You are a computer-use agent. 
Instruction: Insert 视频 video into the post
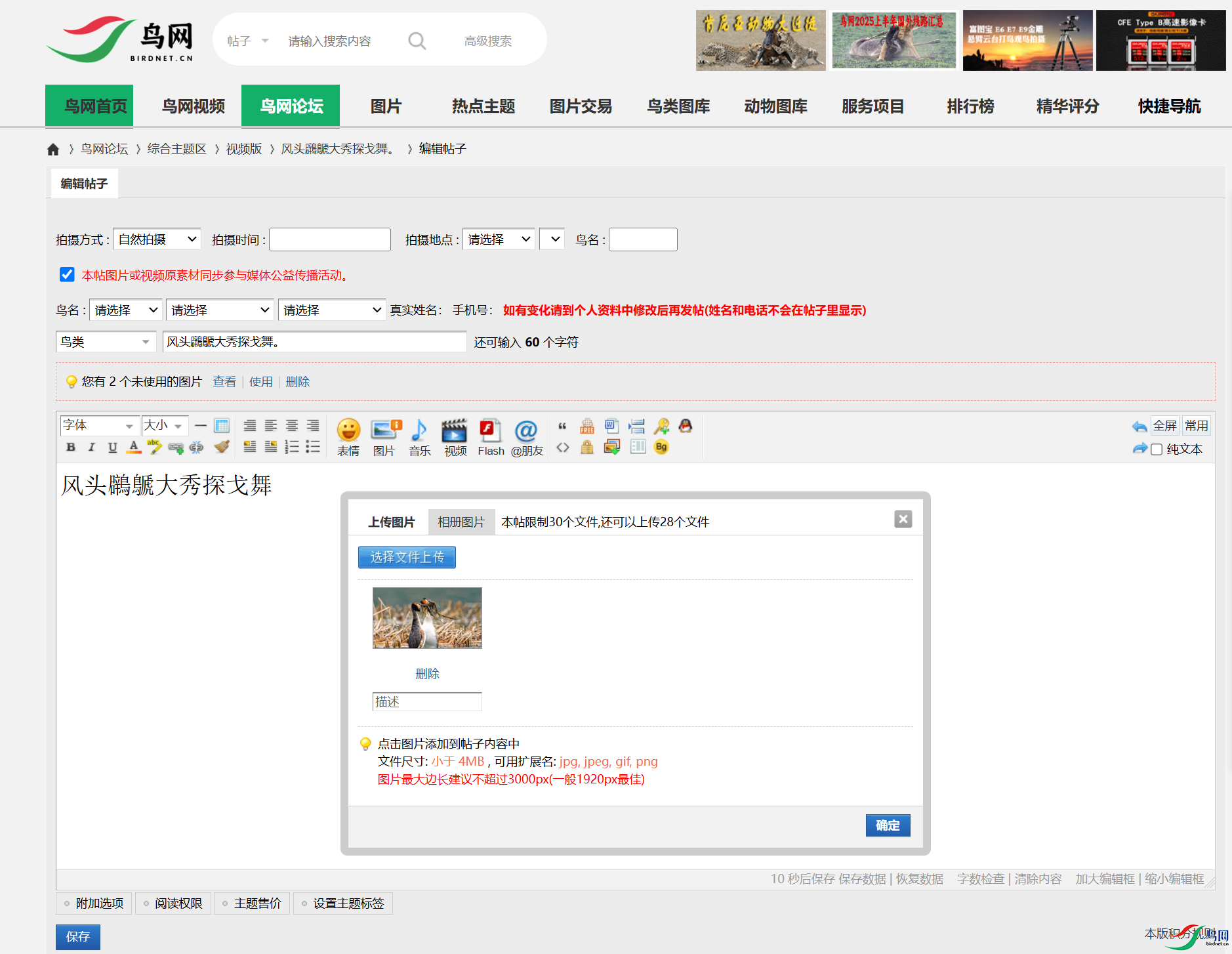click(x=455, y=438)
